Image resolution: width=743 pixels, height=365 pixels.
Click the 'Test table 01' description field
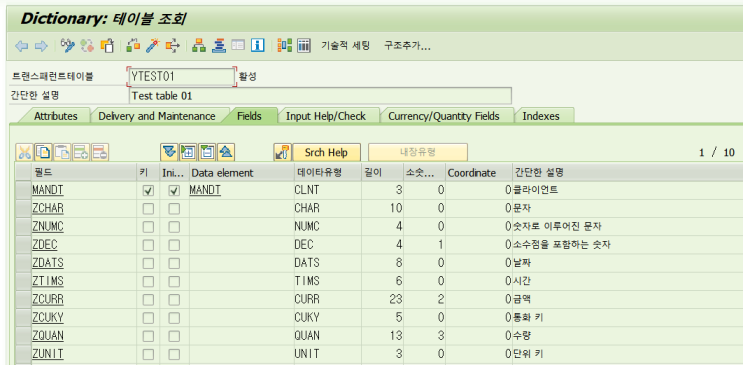coord(320,96)
